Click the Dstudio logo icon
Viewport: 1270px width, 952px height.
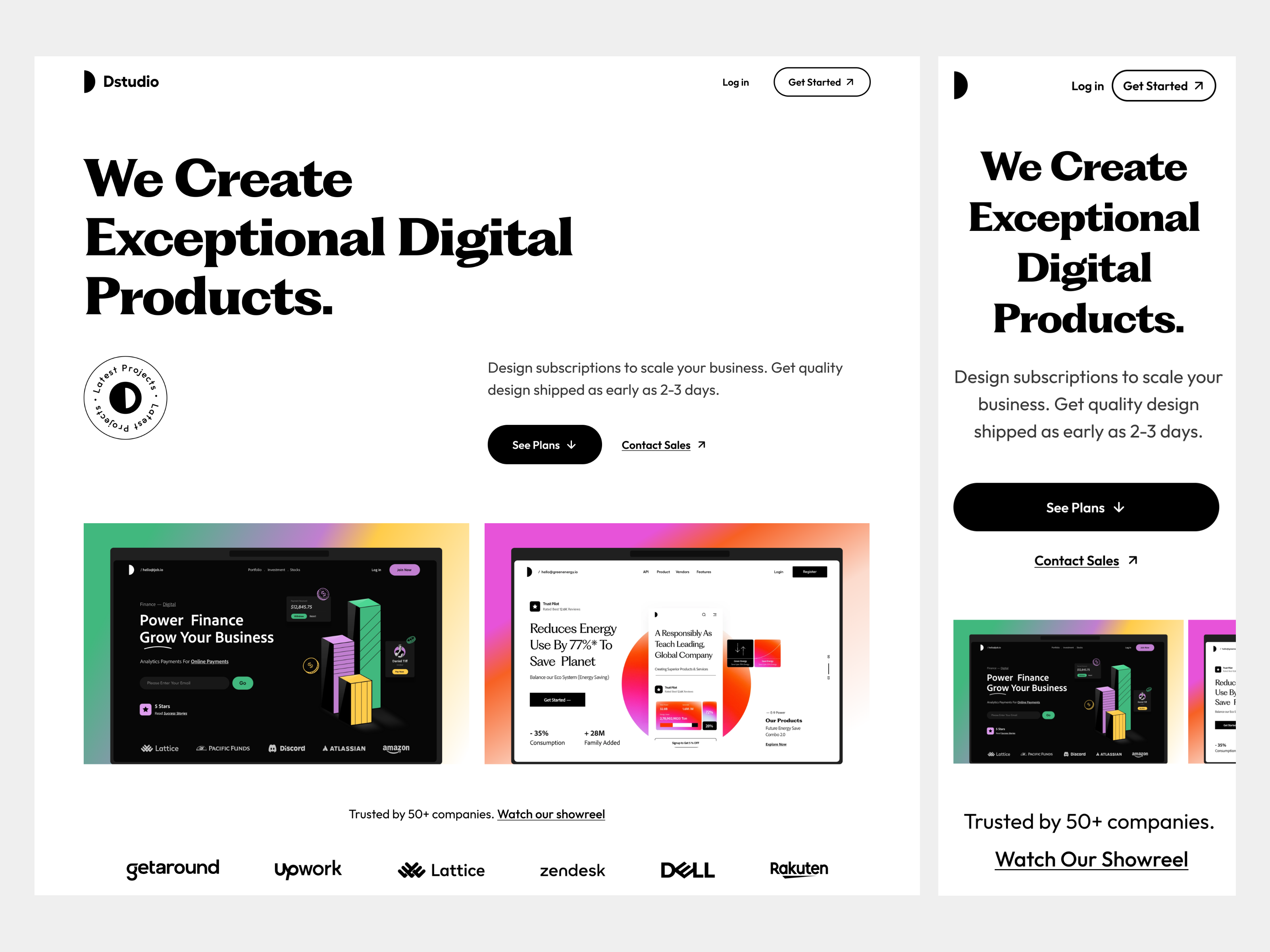[x=89, y=82]
